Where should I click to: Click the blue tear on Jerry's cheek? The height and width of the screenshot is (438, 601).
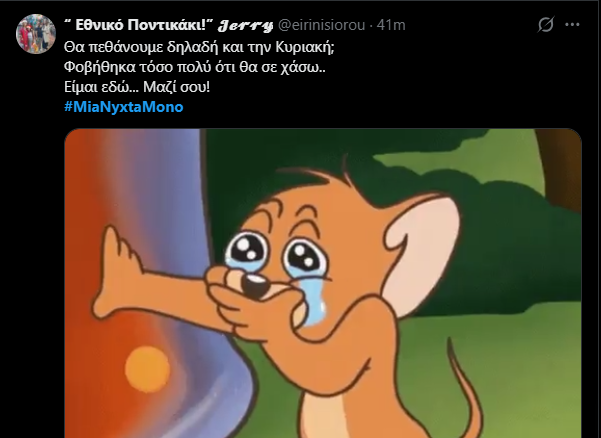pyautogui.click(x=315, y=301)
